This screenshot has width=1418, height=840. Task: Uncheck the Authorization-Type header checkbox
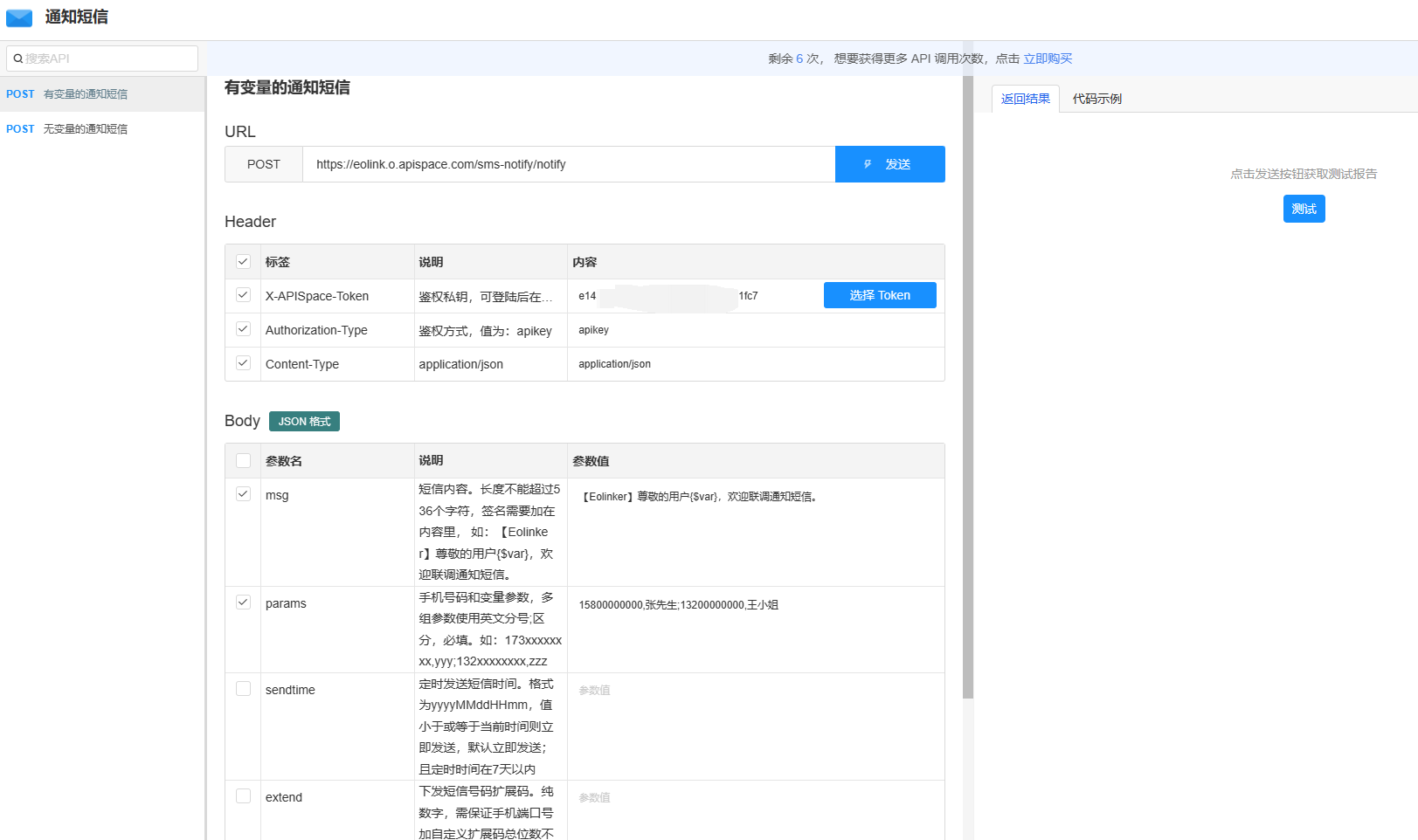click(243, 329)
